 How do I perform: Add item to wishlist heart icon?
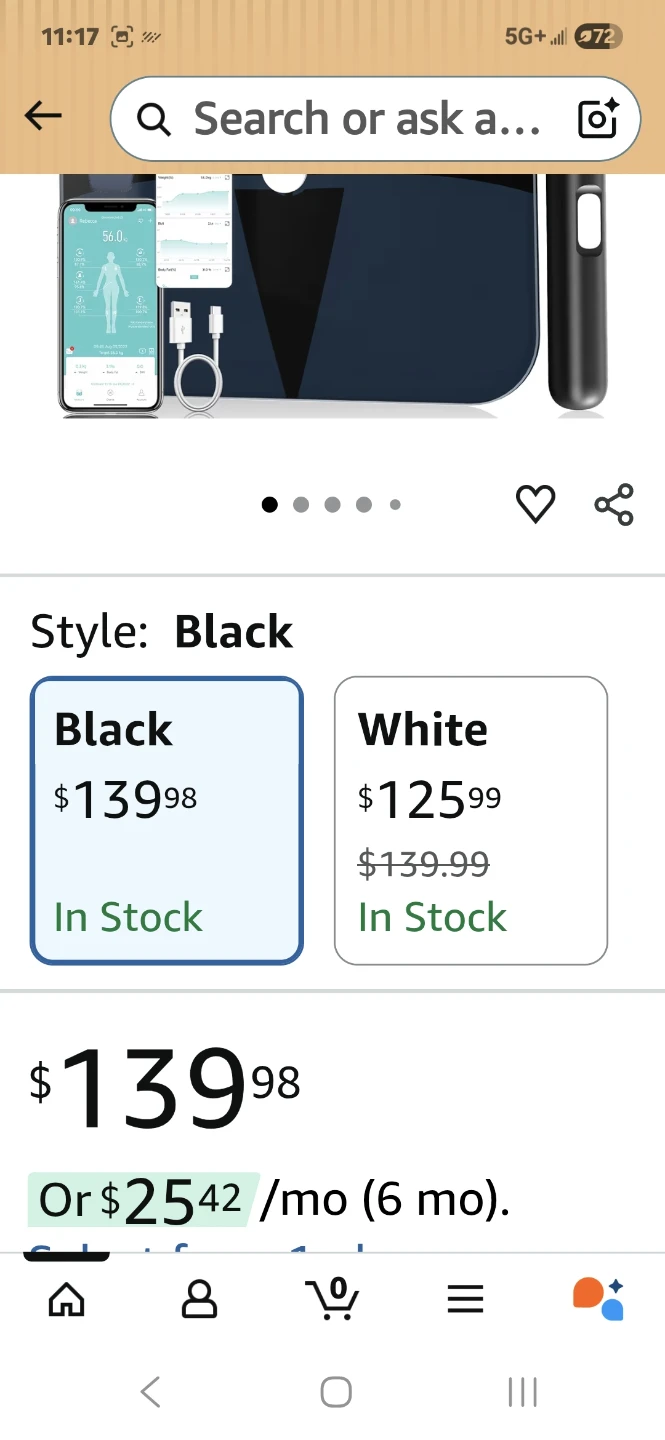(x=535, y=504)
